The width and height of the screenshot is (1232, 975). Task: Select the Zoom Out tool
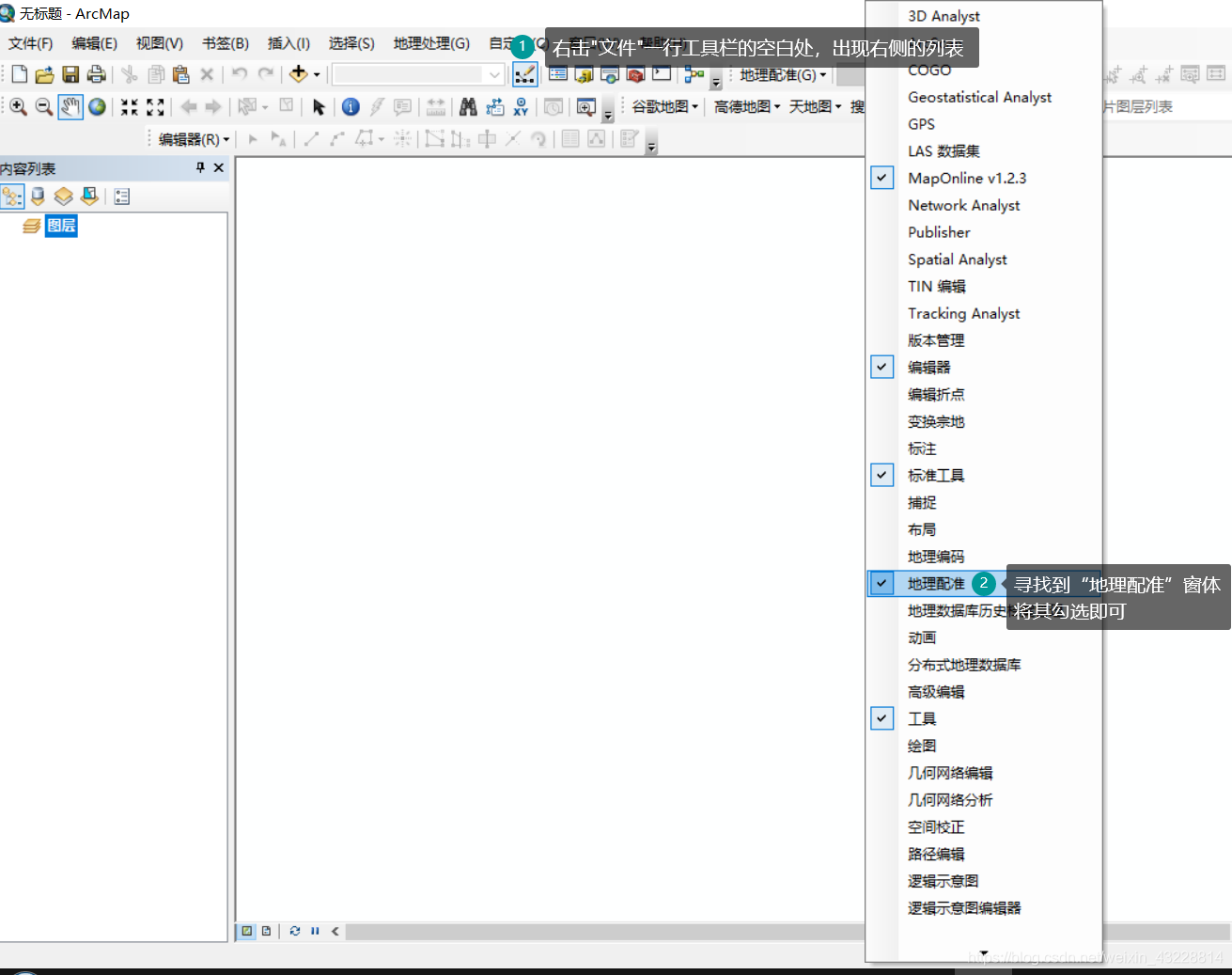pos(44,107)
